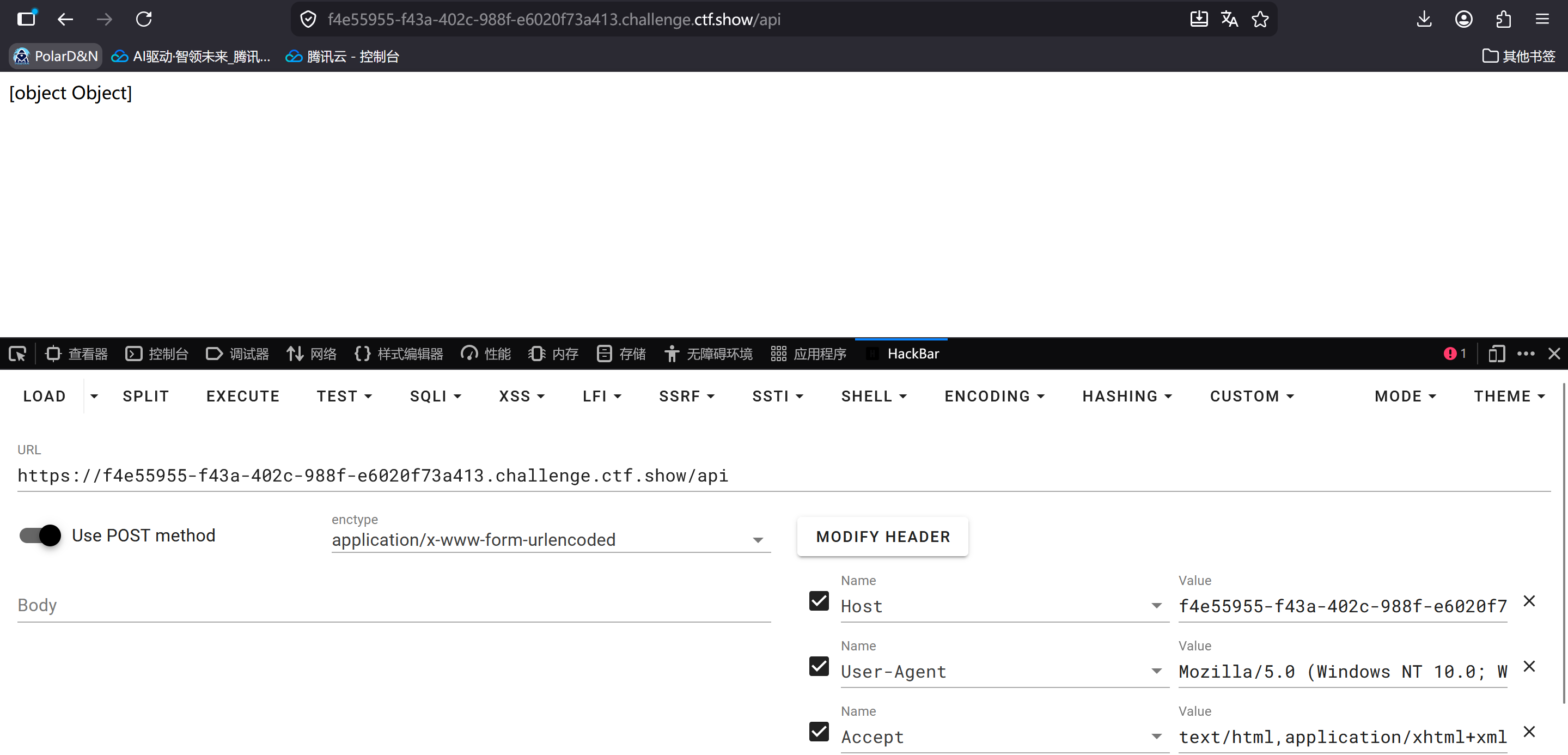This screenshot has height=755, width=1568.
Task: Switch to the 内存 memory tab
Action: [553, 354]
